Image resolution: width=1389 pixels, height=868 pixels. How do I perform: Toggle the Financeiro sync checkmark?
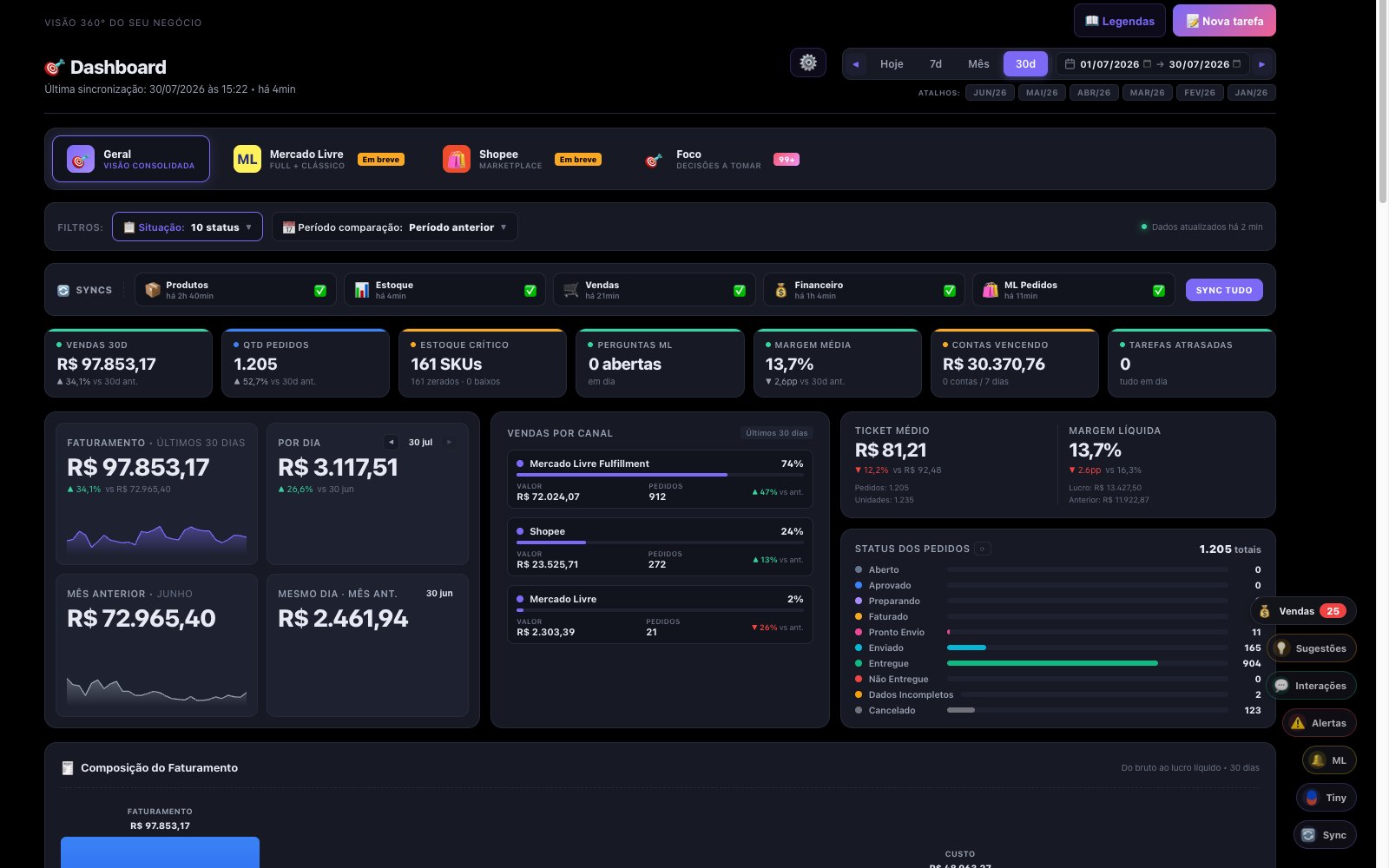[x=950, y=291]
